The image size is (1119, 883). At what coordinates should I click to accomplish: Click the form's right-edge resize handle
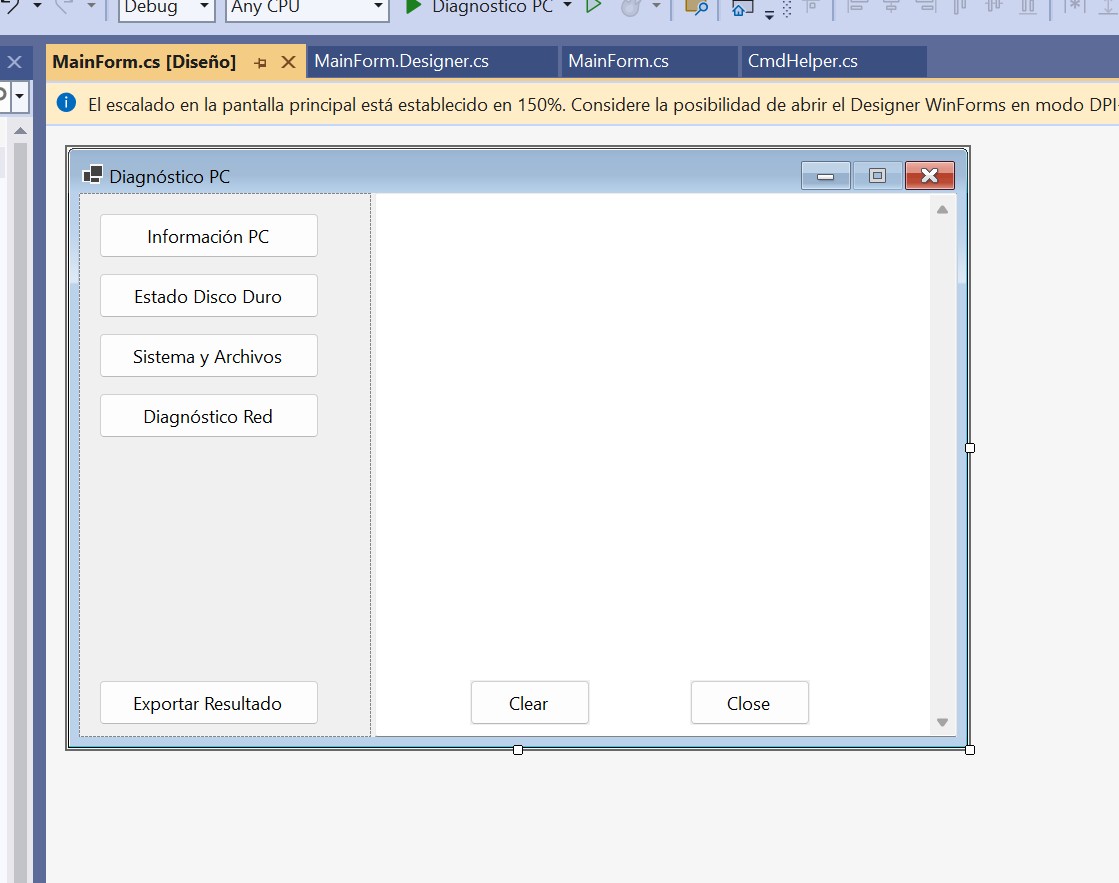click(x=969, y=448)
